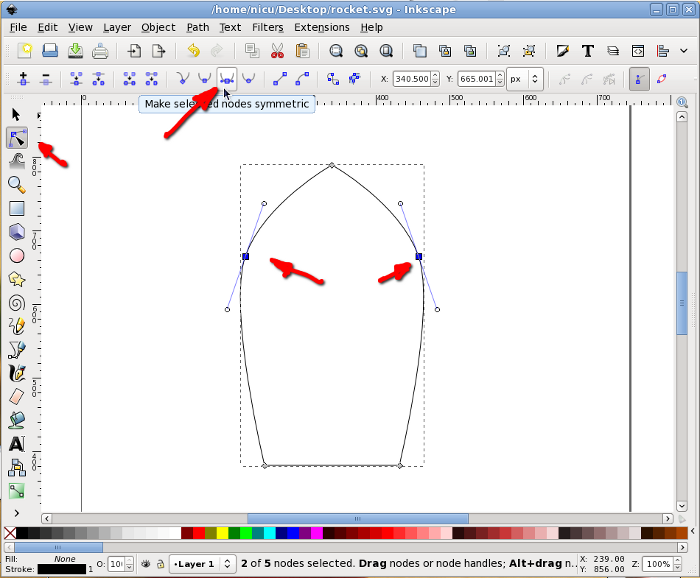Select the Bezier pen tool
The height and width of the screenshot is (578, 700).
pyautogui.click(x=17, y=349)
